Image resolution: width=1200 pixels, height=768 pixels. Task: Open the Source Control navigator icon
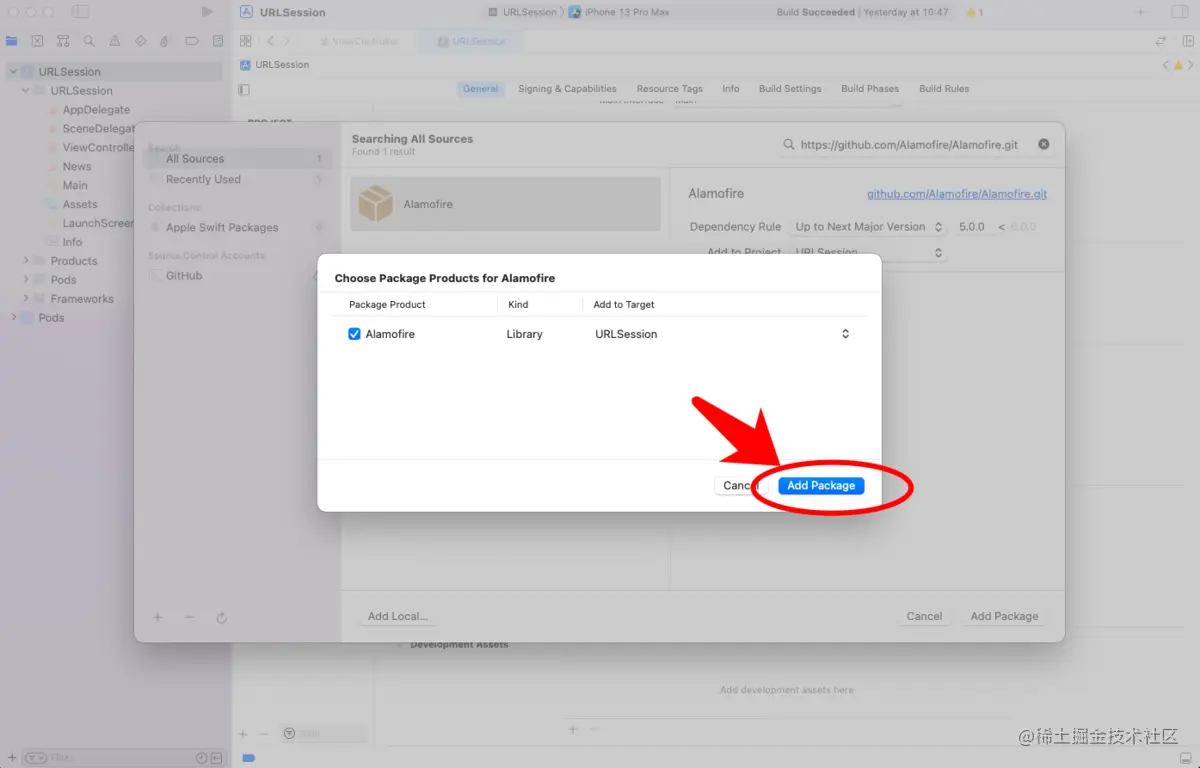tap(37, 41)
